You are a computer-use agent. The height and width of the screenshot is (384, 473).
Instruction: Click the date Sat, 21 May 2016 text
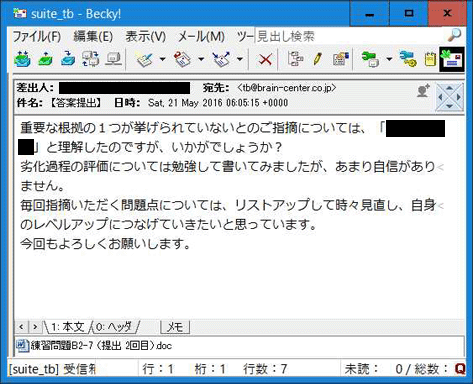point(218,103)
